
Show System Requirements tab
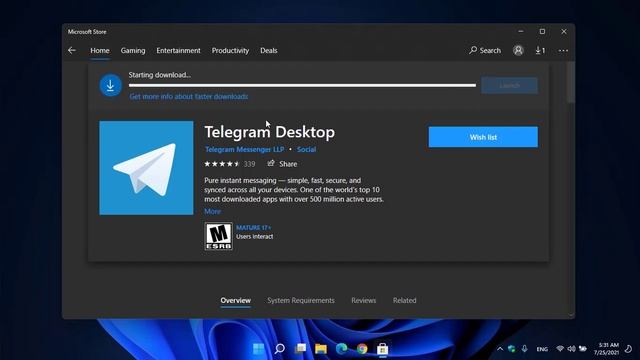tap(301, 300)
